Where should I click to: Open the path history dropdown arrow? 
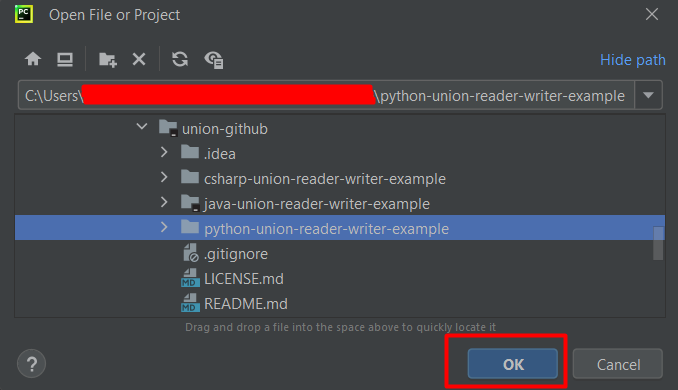pyautogui.click(x=648, y=95)
